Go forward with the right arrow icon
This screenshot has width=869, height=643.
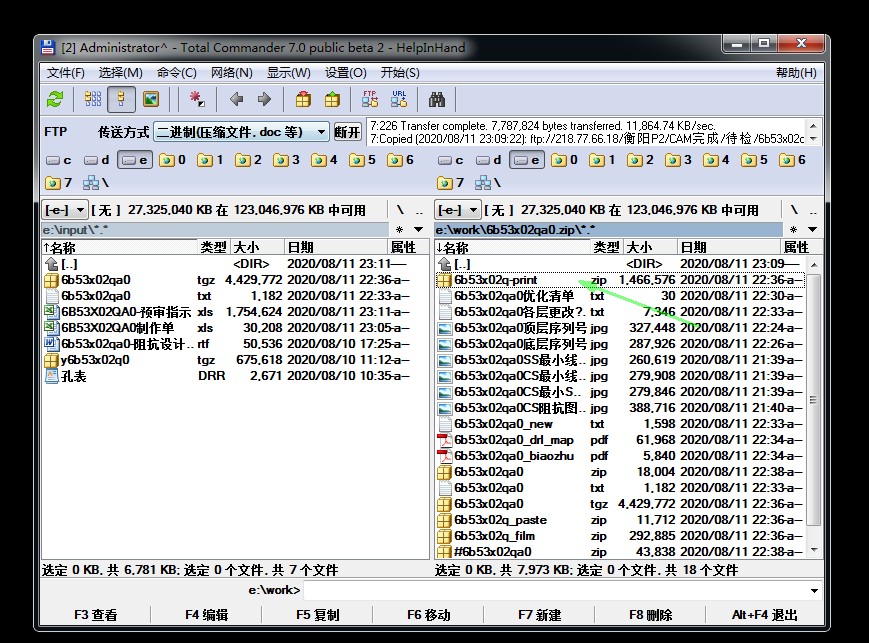click(x=264, y=100)
